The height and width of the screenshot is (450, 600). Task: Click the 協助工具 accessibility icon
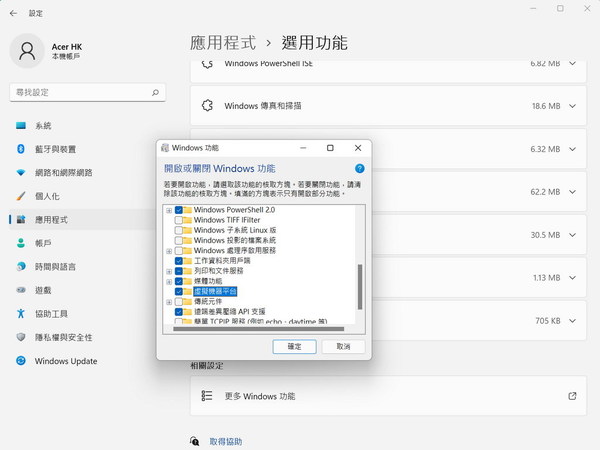point(21,313)
